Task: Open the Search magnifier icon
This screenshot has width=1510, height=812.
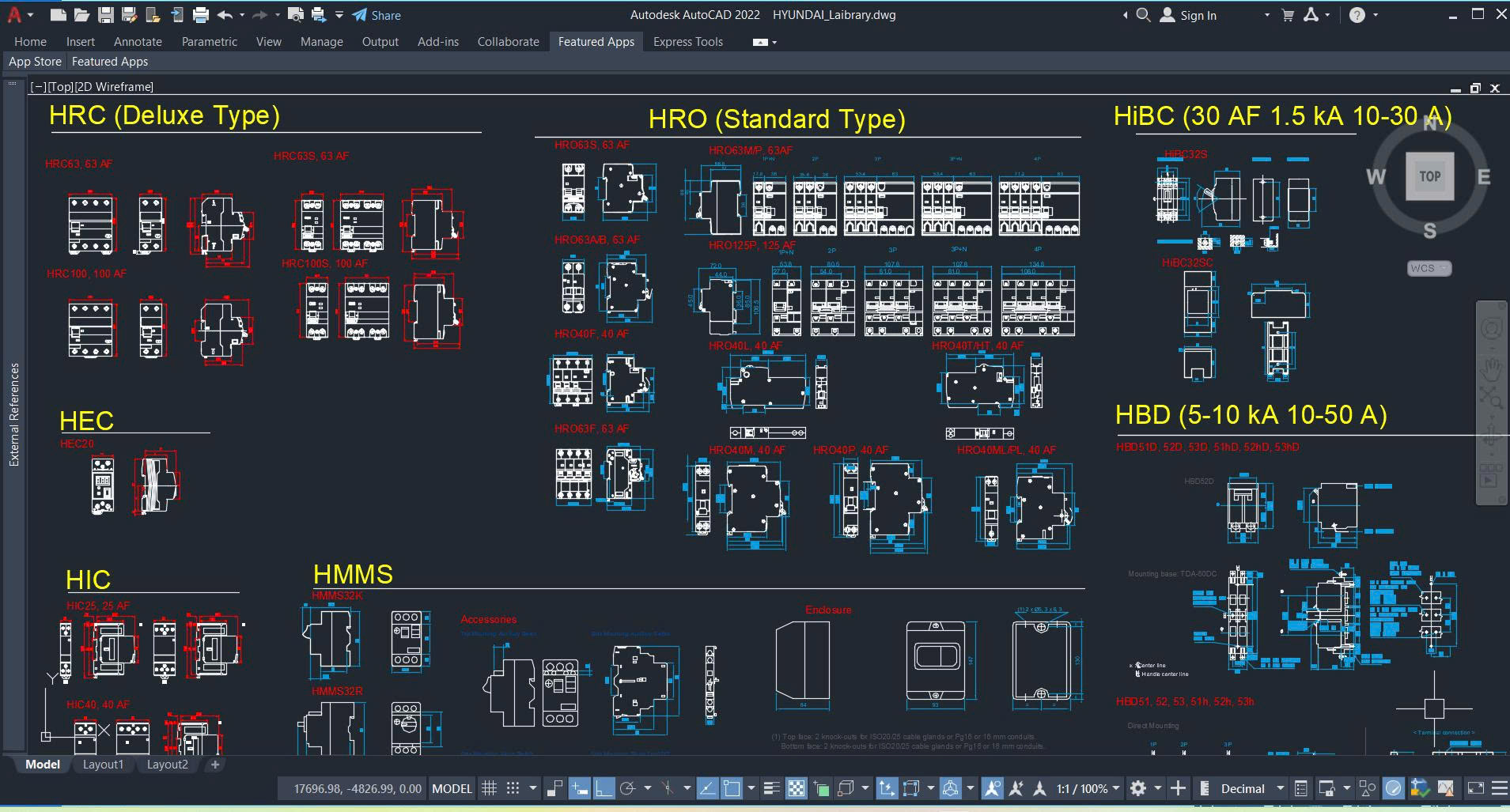Action: point(1143,15)
